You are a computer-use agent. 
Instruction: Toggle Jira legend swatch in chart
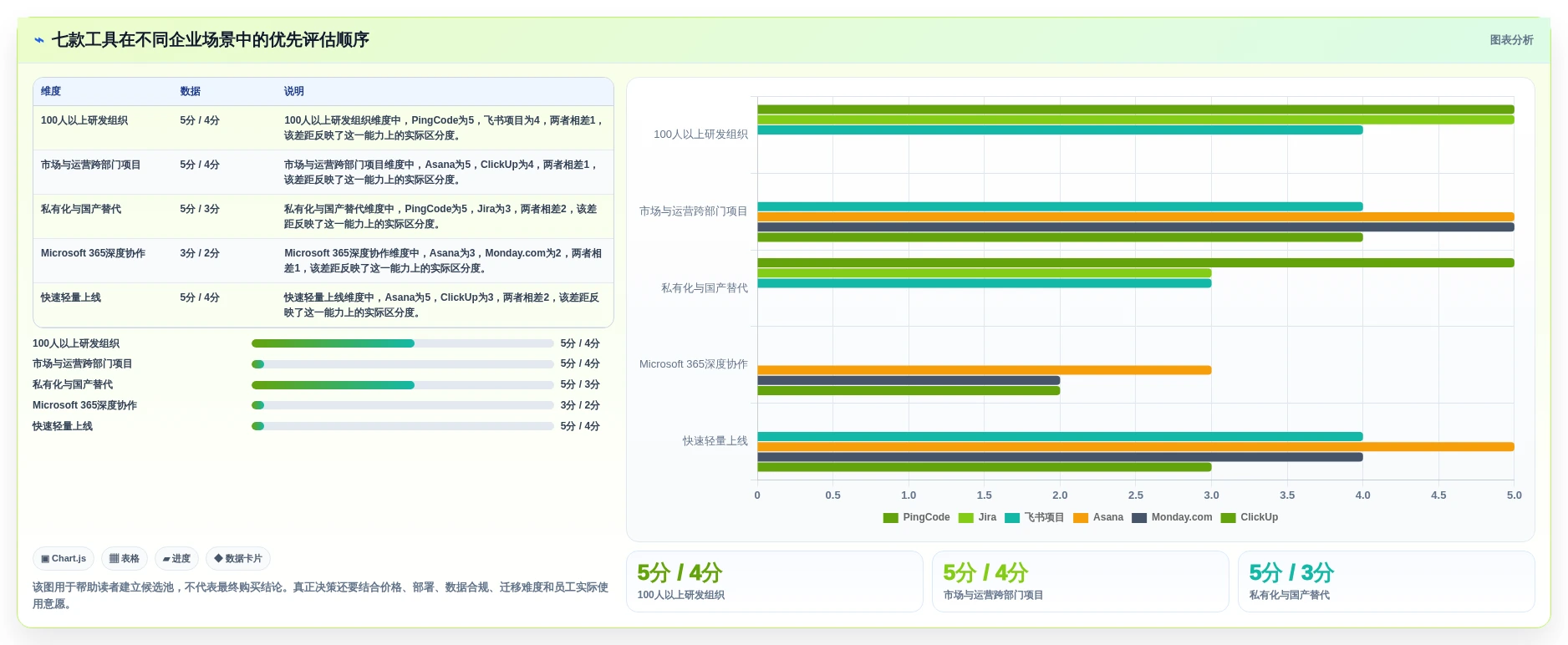(x=965, y=518)
